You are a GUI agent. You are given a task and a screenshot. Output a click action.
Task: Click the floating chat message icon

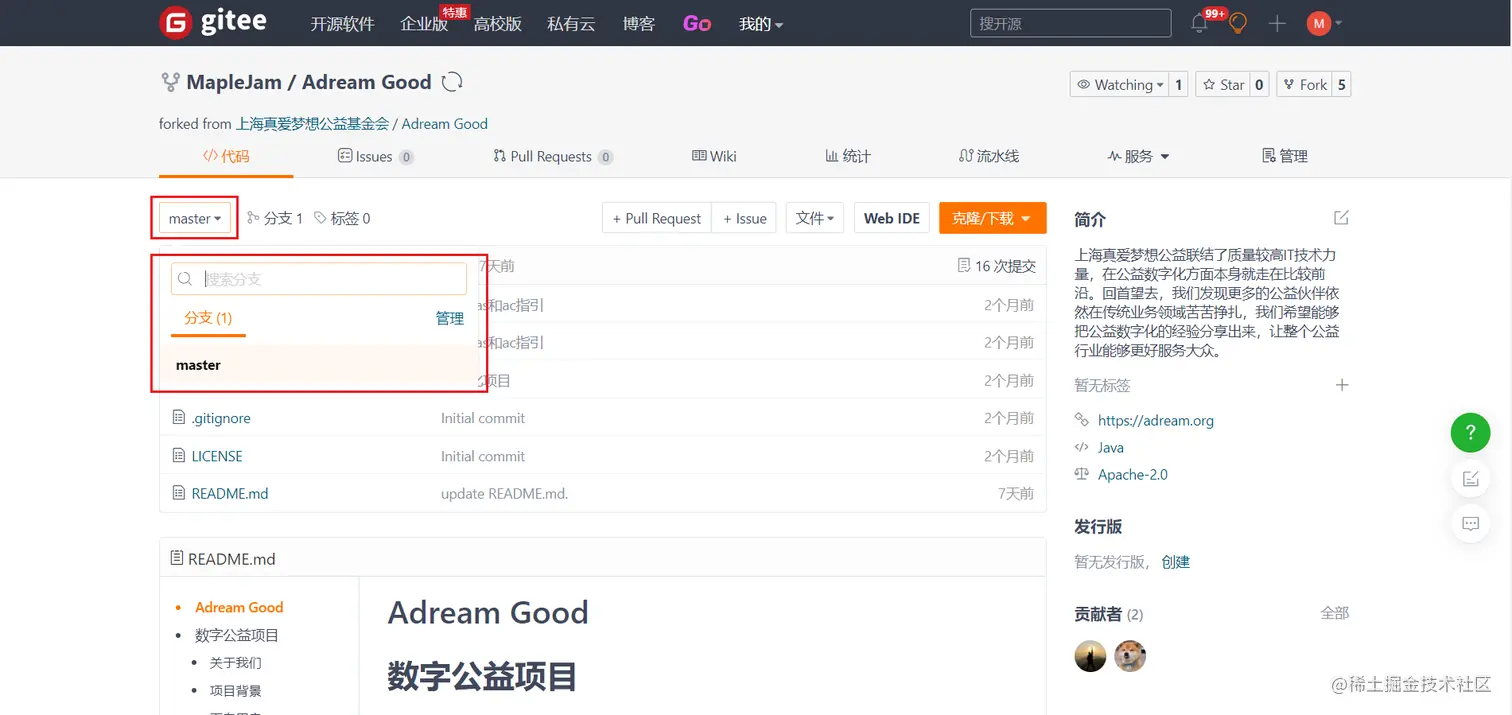click(1470, 523)
